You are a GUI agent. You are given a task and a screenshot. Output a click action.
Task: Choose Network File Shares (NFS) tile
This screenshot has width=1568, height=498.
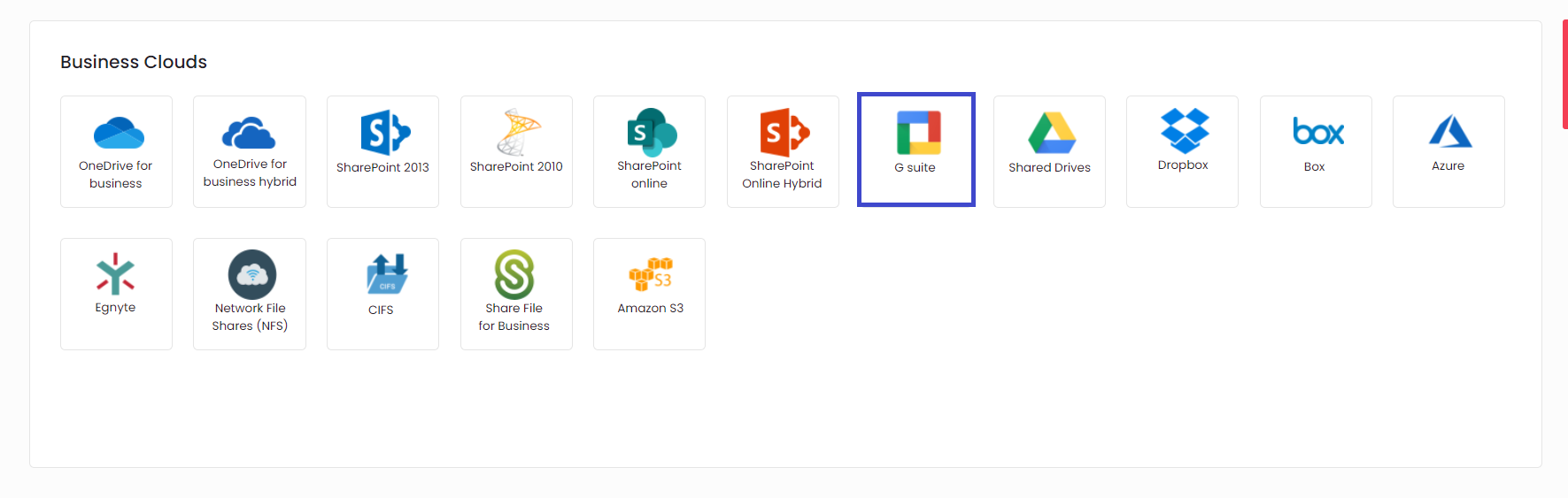click(250, 294)
